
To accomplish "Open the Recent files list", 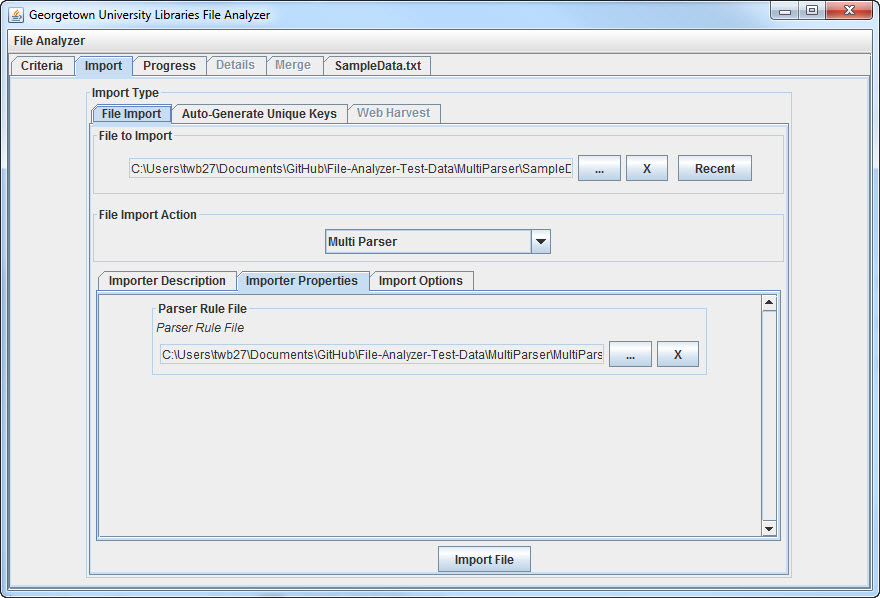I will click(714, 169).
